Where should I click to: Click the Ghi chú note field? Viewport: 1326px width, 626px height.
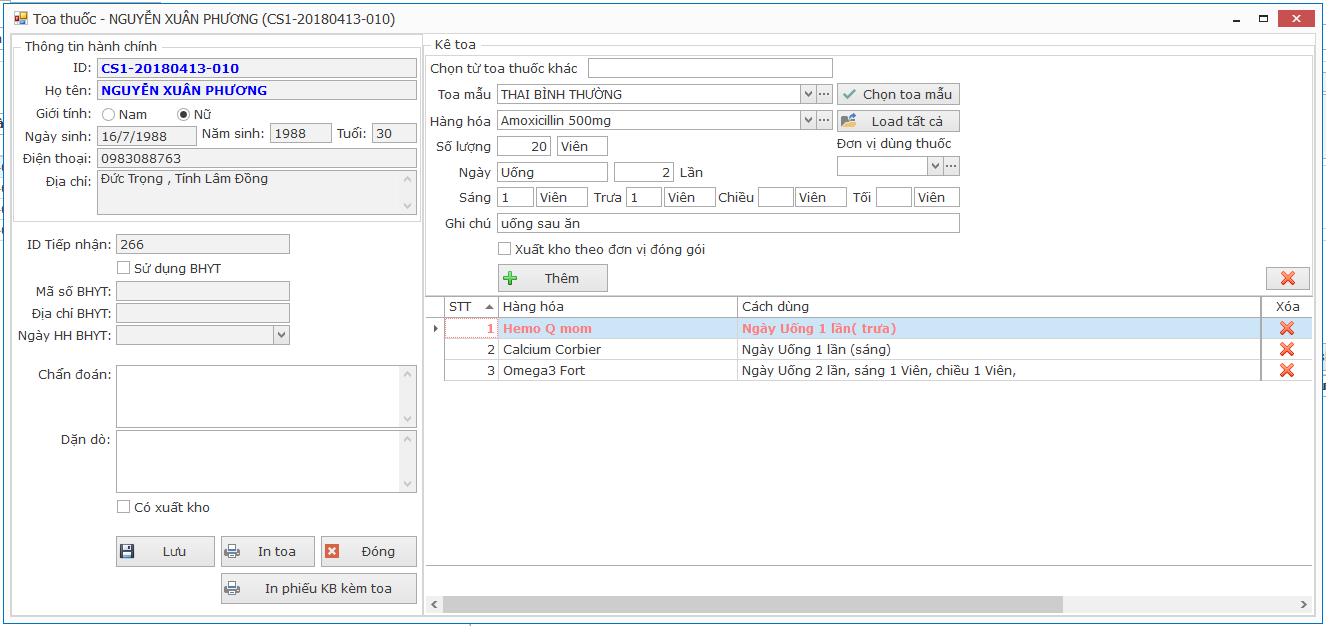[728, 223]
